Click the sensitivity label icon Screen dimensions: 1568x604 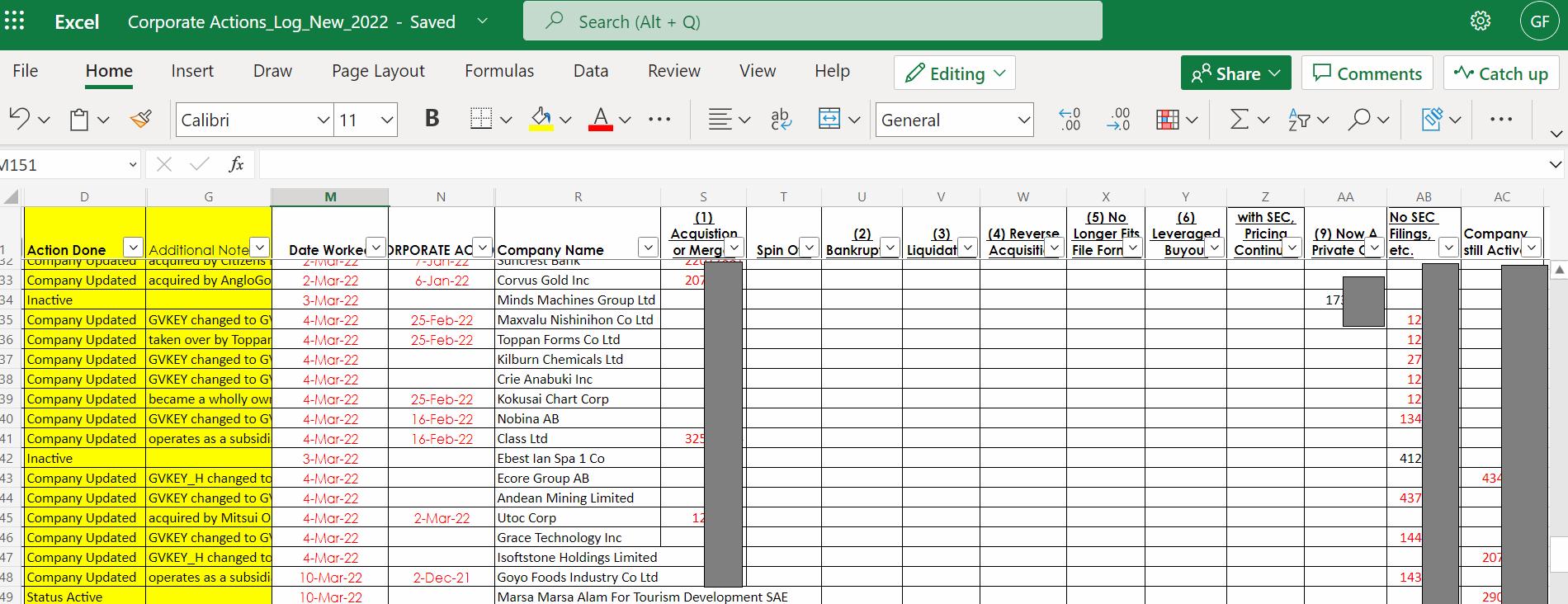click(x=1432, y=120)
